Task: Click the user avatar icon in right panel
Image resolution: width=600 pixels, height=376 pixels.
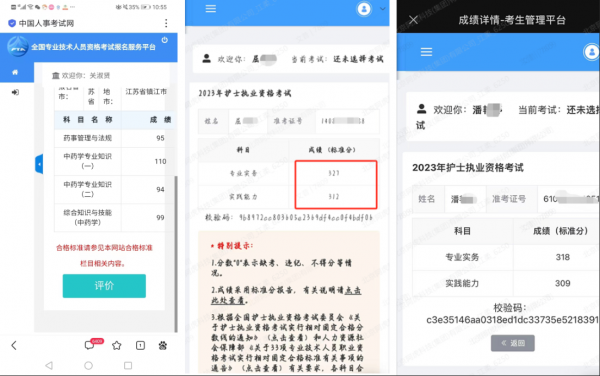Action: tap(592, 52)
